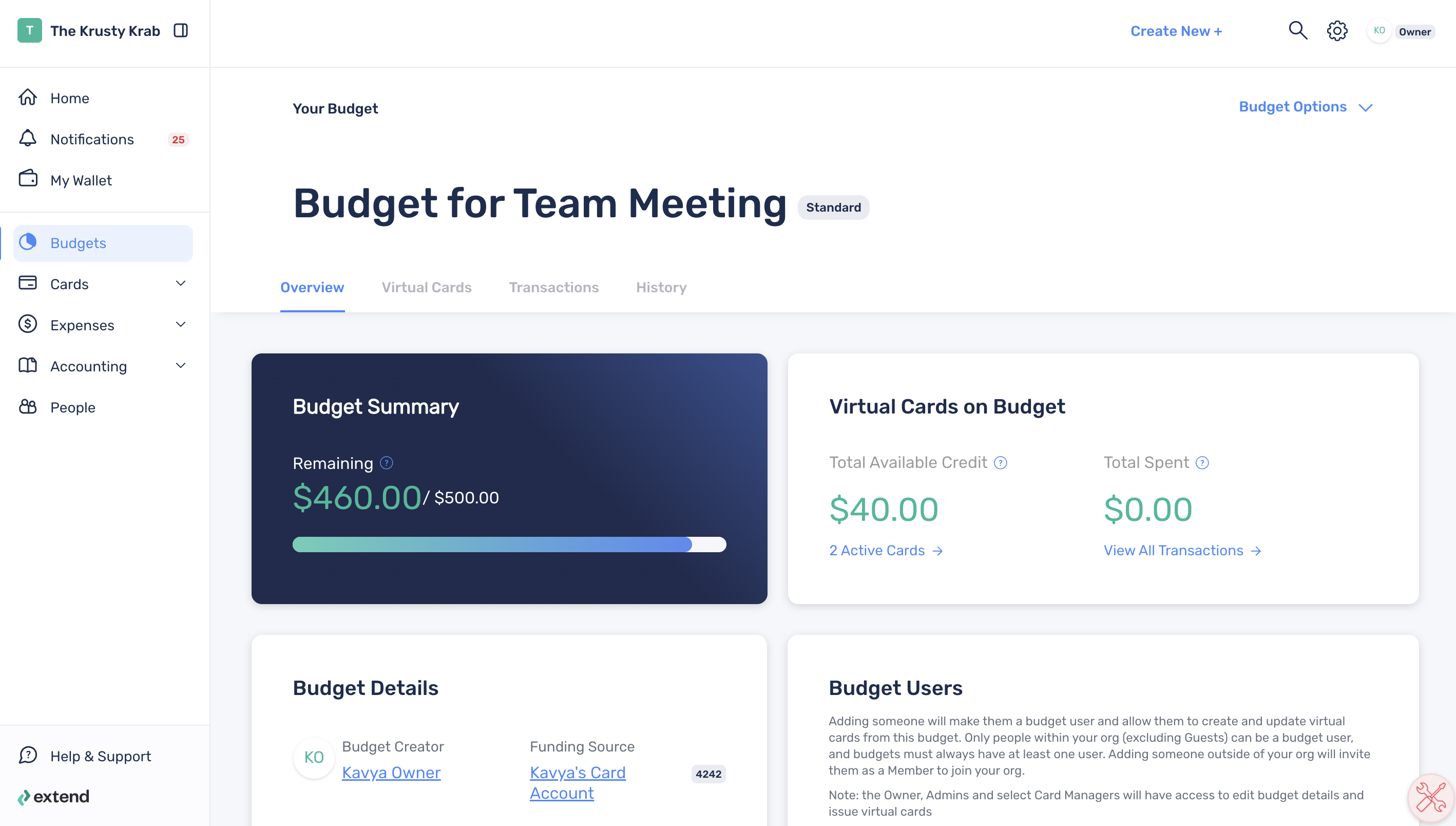
Task: Click the budget remaining progress bar
Action: pos(509,545)
